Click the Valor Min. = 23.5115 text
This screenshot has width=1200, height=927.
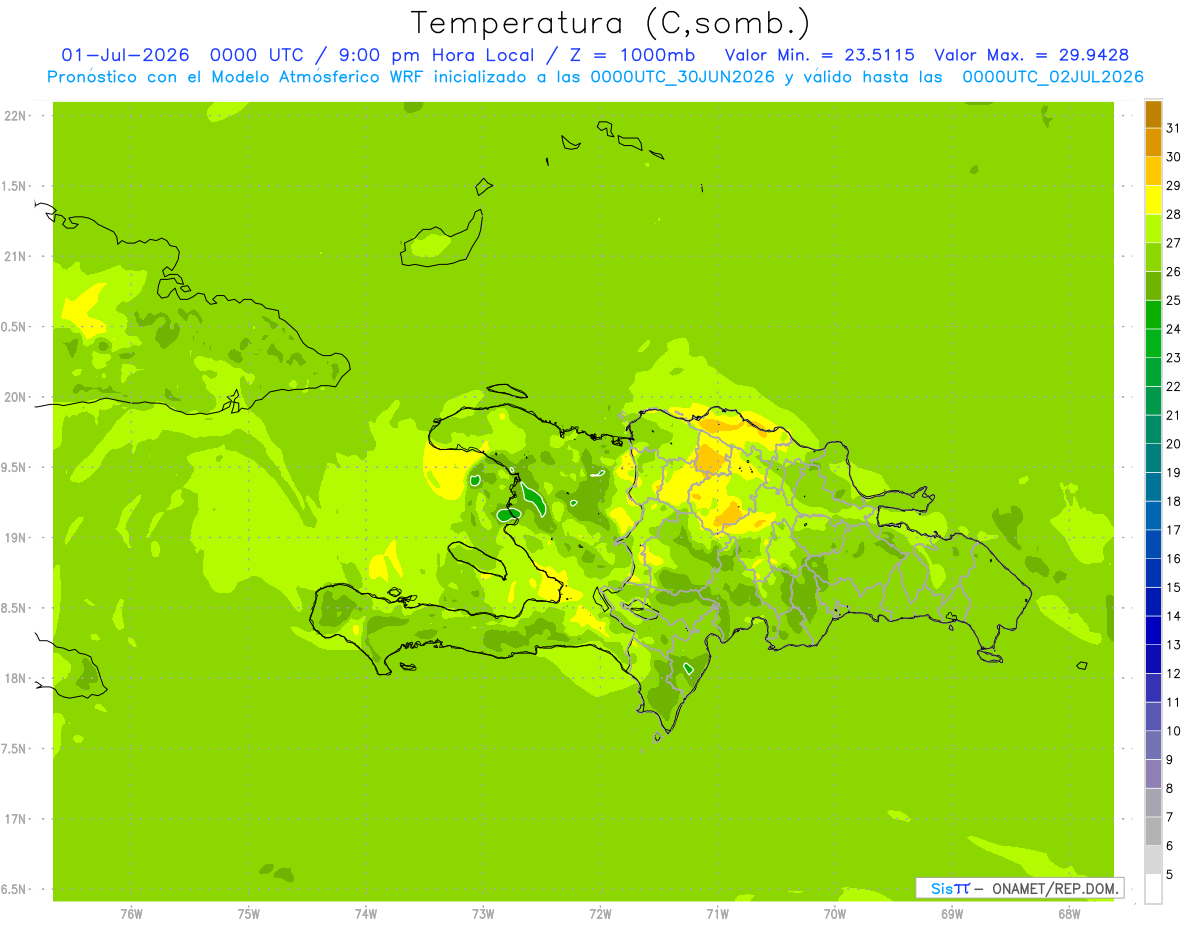819,55
